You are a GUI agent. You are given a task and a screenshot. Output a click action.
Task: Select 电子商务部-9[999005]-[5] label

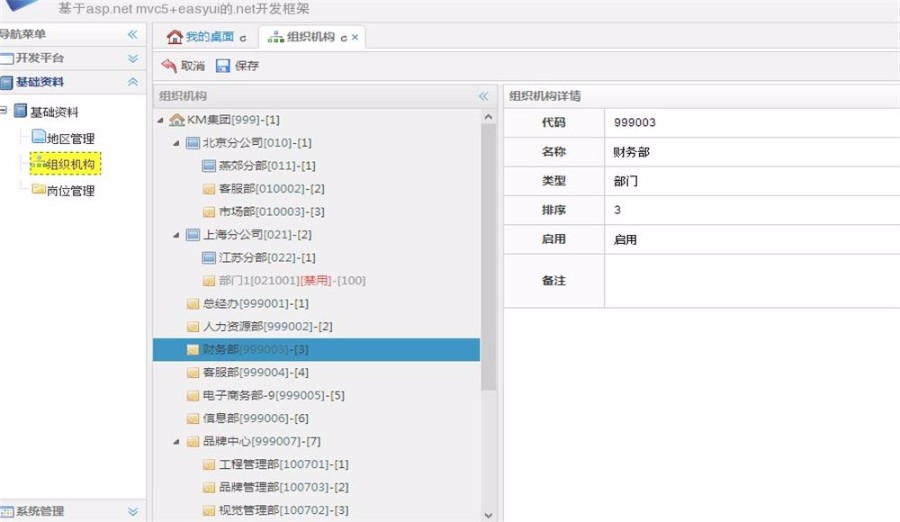(x=274, y=395)
